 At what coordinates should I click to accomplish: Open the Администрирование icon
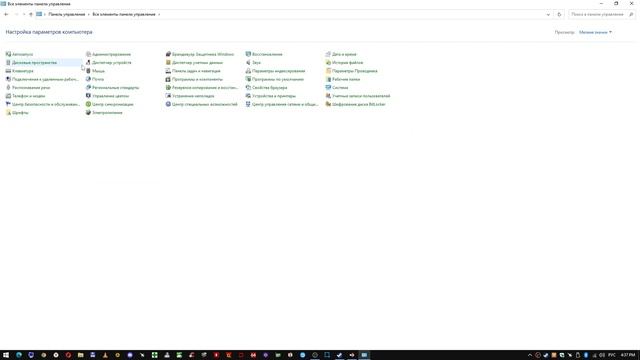[88, 54]
